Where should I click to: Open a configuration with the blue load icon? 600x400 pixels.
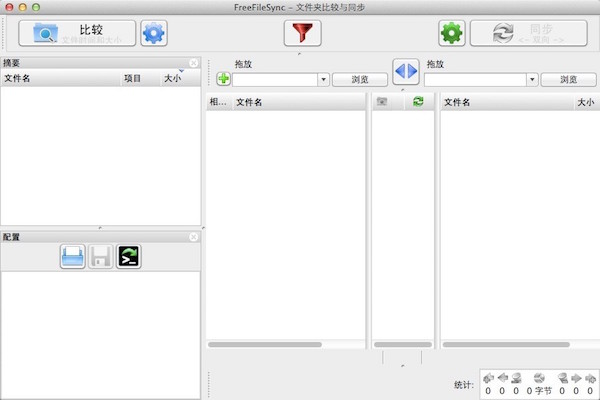click(73, 256)
